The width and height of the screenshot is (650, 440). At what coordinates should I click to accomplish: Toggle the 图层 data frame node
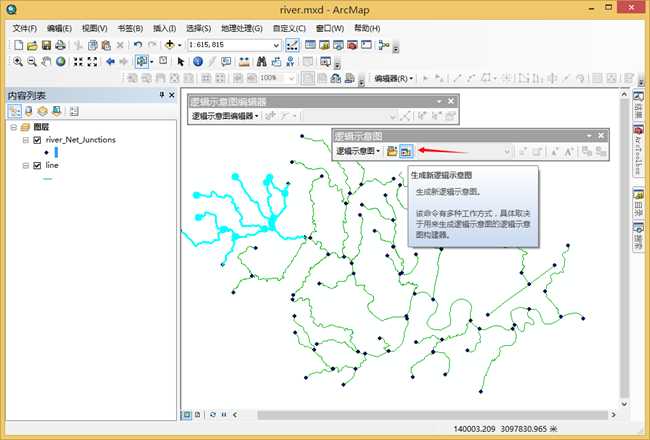point(13,128)
